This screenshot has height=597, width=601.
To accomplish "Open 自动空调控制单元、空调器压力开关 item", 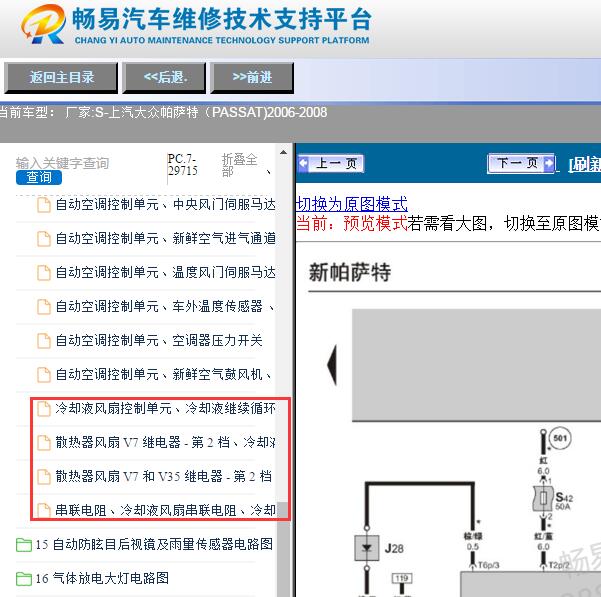I will (159, 340).
